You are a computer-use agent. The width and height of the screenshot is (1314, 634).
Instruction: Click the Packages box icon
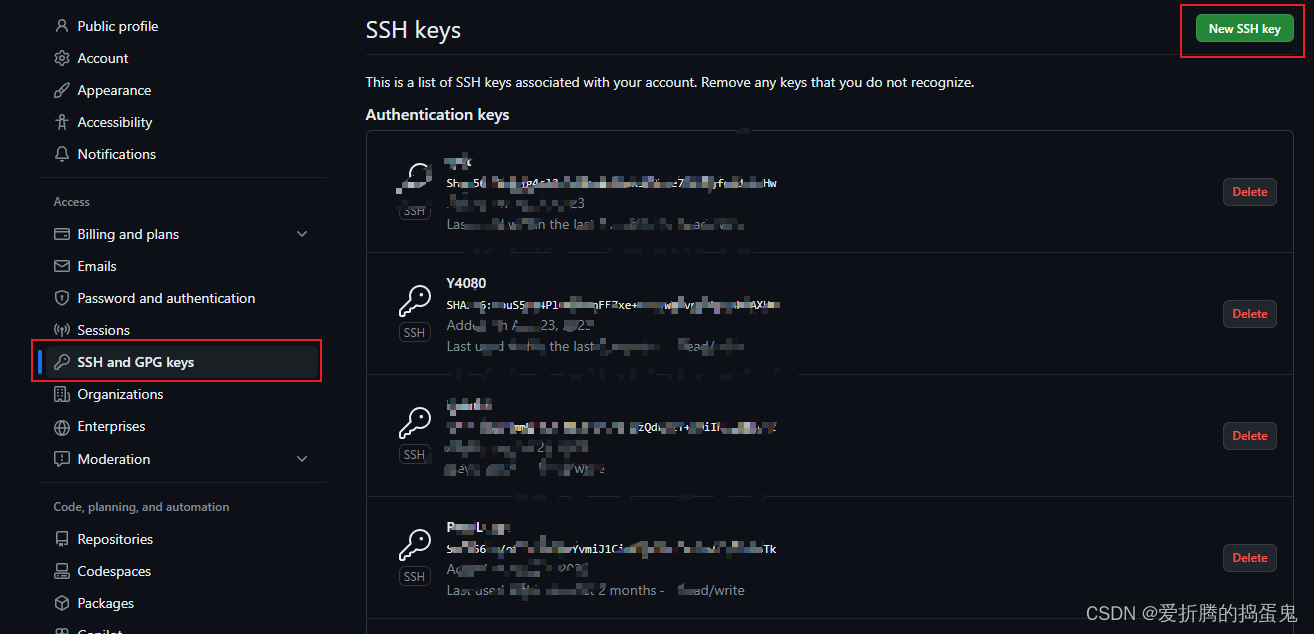tap(61, 603)
